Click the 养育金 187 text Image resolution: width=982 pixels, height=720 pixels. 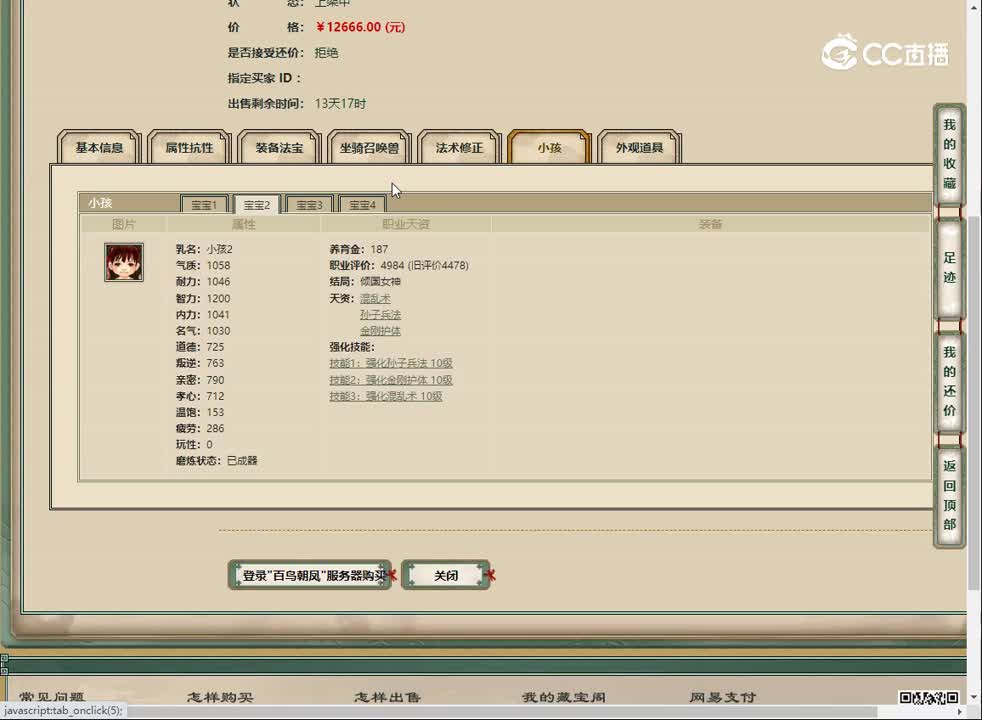(359, 249)
